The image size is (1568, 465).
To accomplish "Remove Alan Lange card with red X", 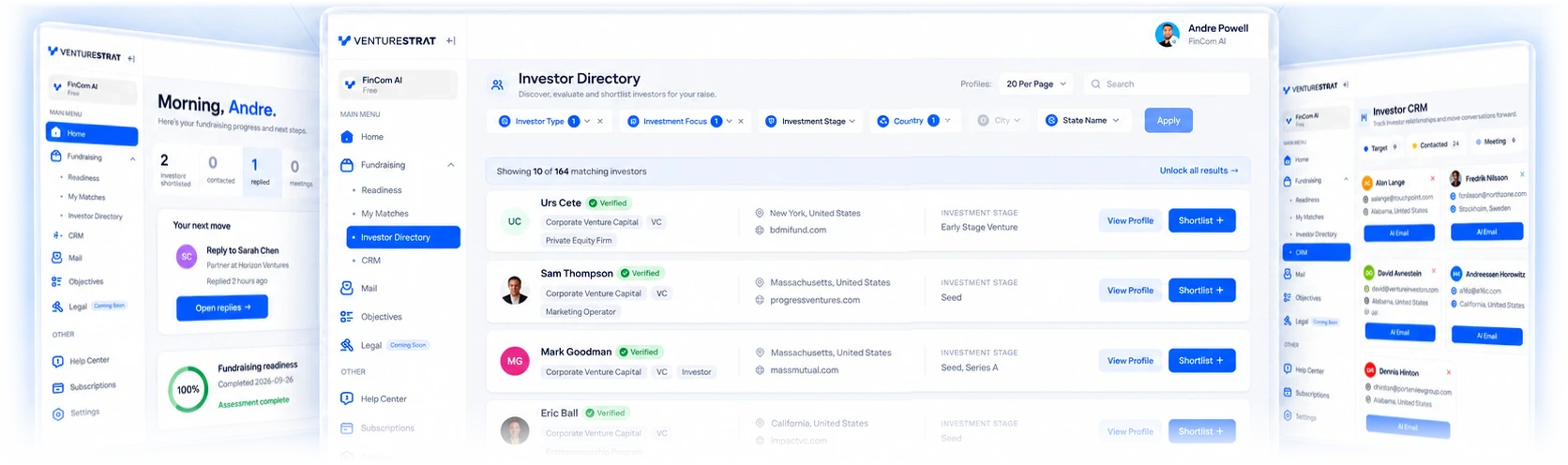I will pyautogui.click(x=1433, y=178).
